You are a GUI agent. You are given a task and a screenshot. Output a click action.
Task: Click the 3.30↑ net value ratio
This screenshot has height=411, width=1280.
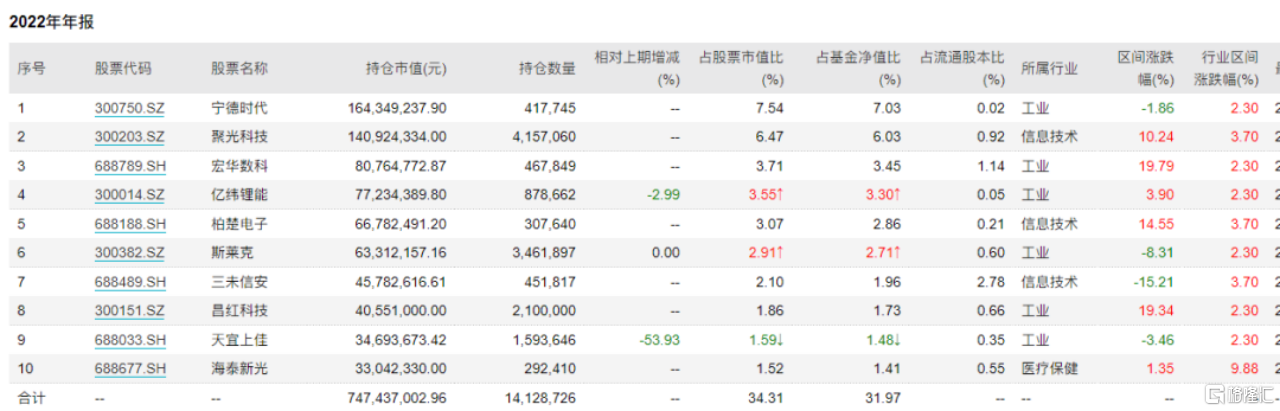click(884, 194)
